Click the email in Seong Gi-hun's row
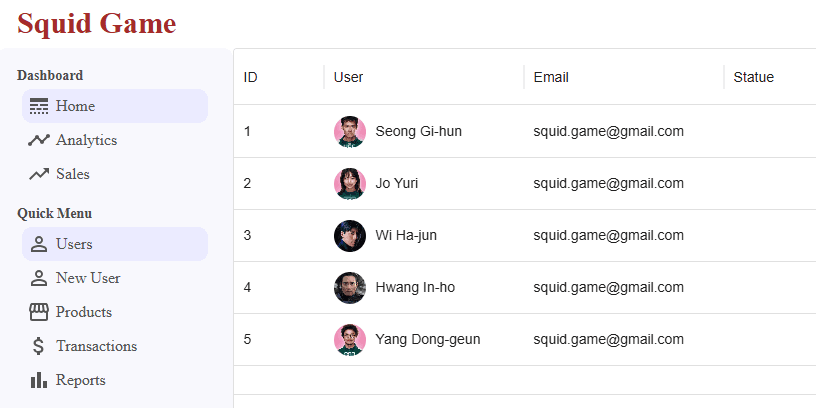Image resolution: width=816 pixels, height=408 pixels. (608, 132)
